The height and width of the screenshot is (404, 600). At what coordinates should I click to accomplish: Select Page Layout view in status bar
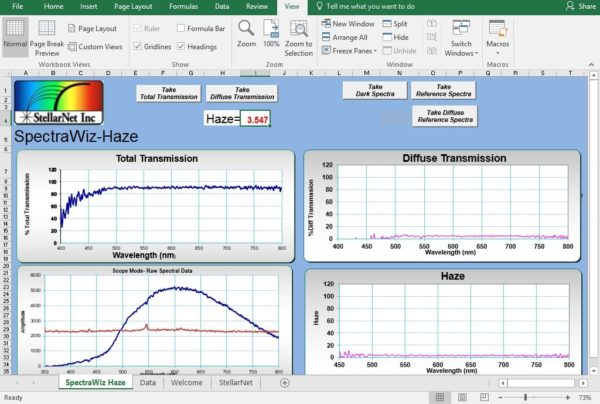click(462, 397)
